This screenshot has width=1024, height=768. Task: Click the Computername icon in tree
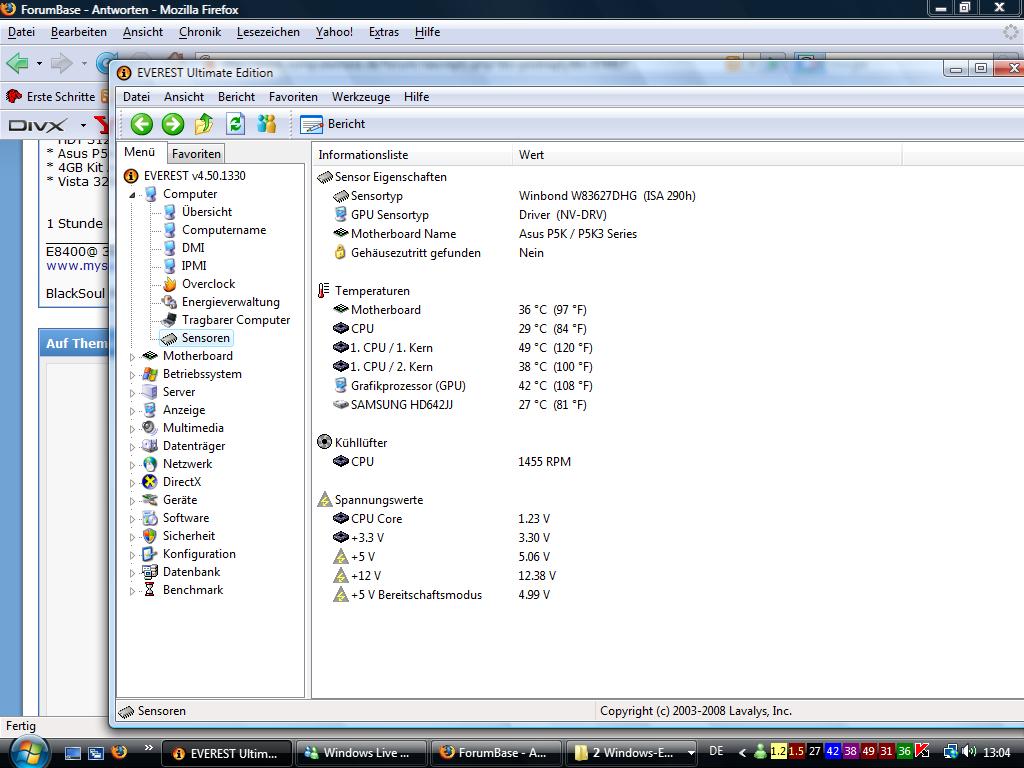170,230
